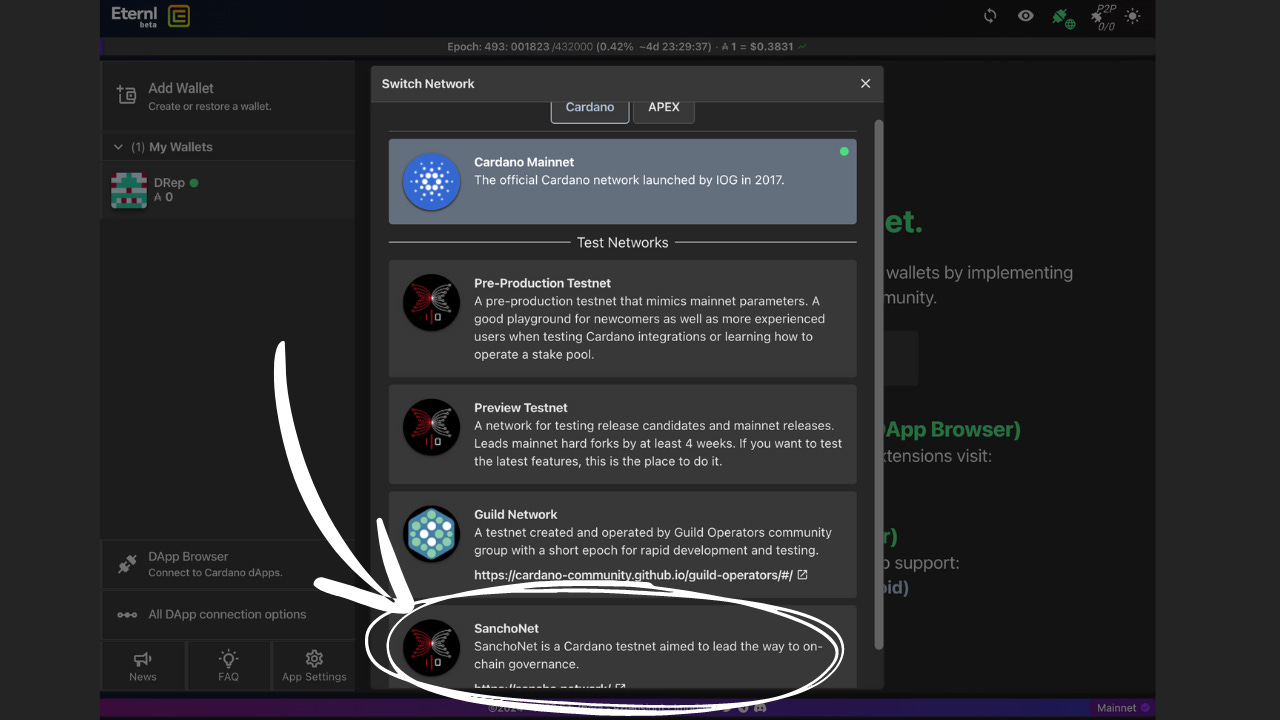Click the Switch Network dialog scrollbar
The height and width of the screenshot is (720, 1280).
879,384
